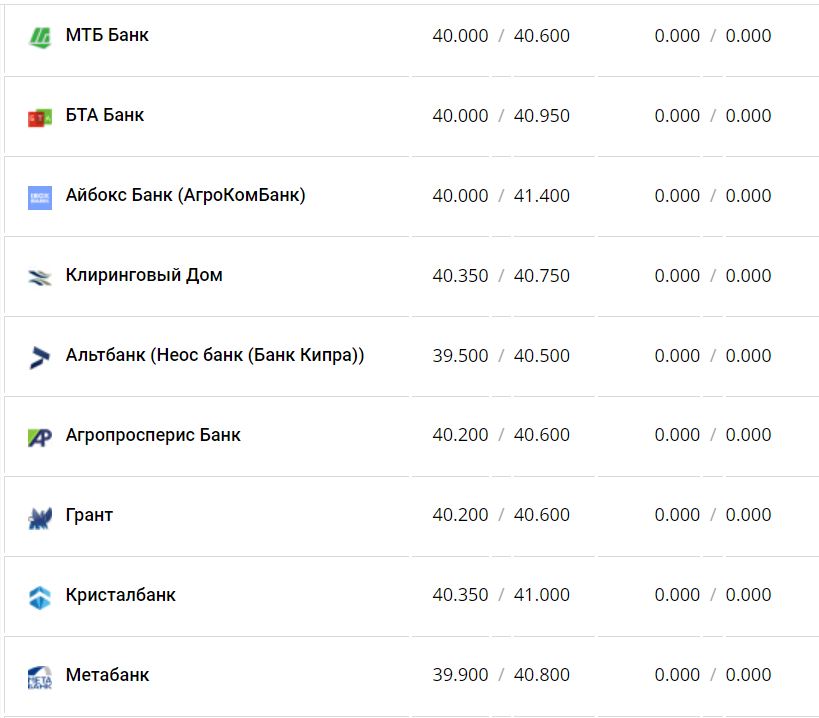Select Айбокс Банк (АгроКомБанк) name
This screenshot has height=718, width=819.
point(185,195)
